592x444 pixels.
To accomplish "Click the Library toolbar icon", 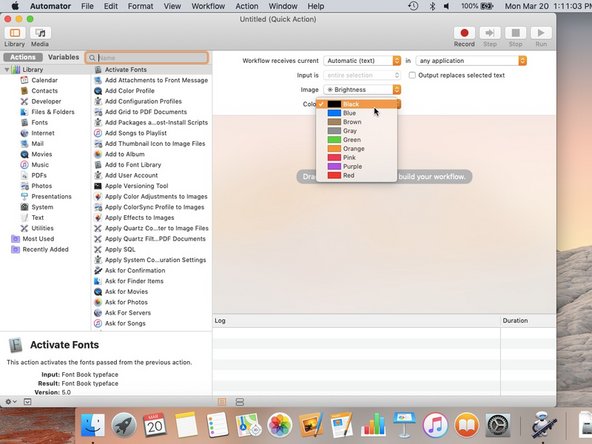I will pyautogui.click(x=15, y=33).
